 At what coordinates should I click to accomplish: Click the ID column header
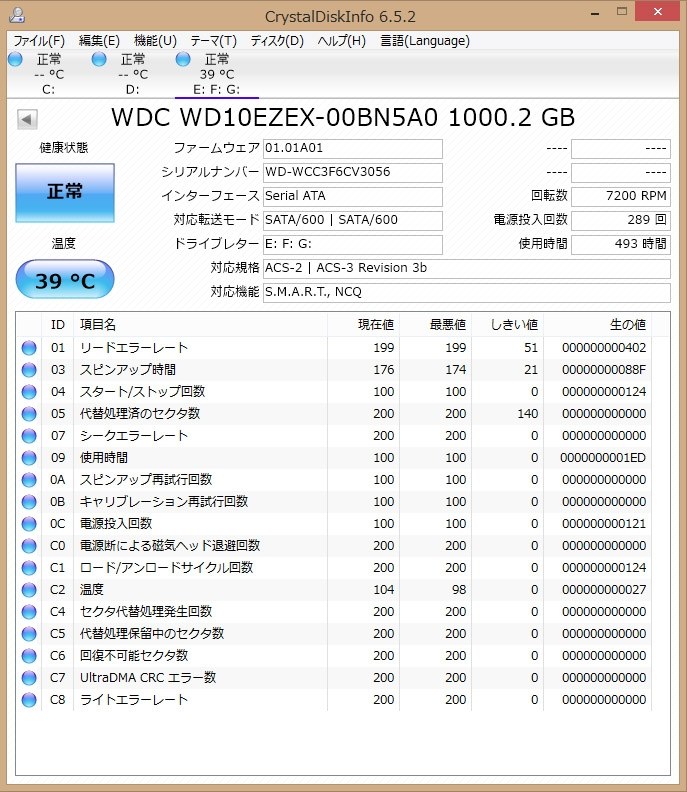pos(58,325)
